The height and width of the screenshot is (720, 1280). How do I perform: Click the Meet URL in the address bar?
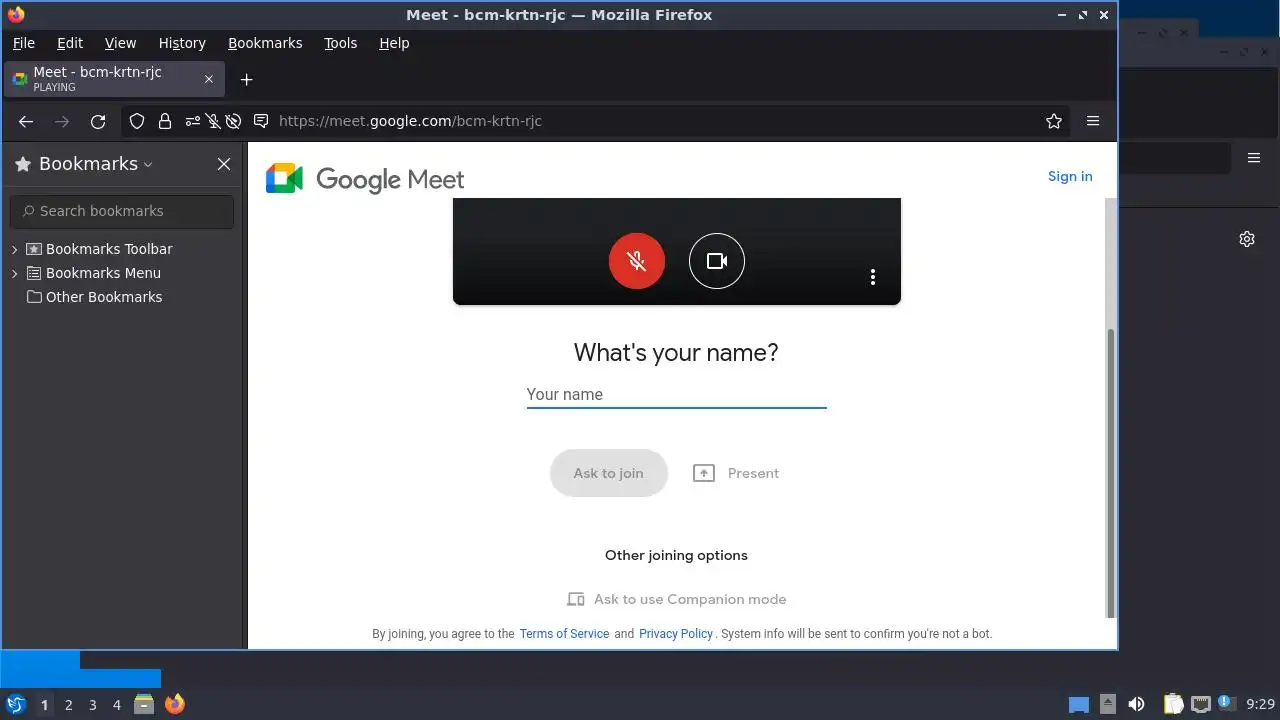pyautogui.click(x=410, y=121)
